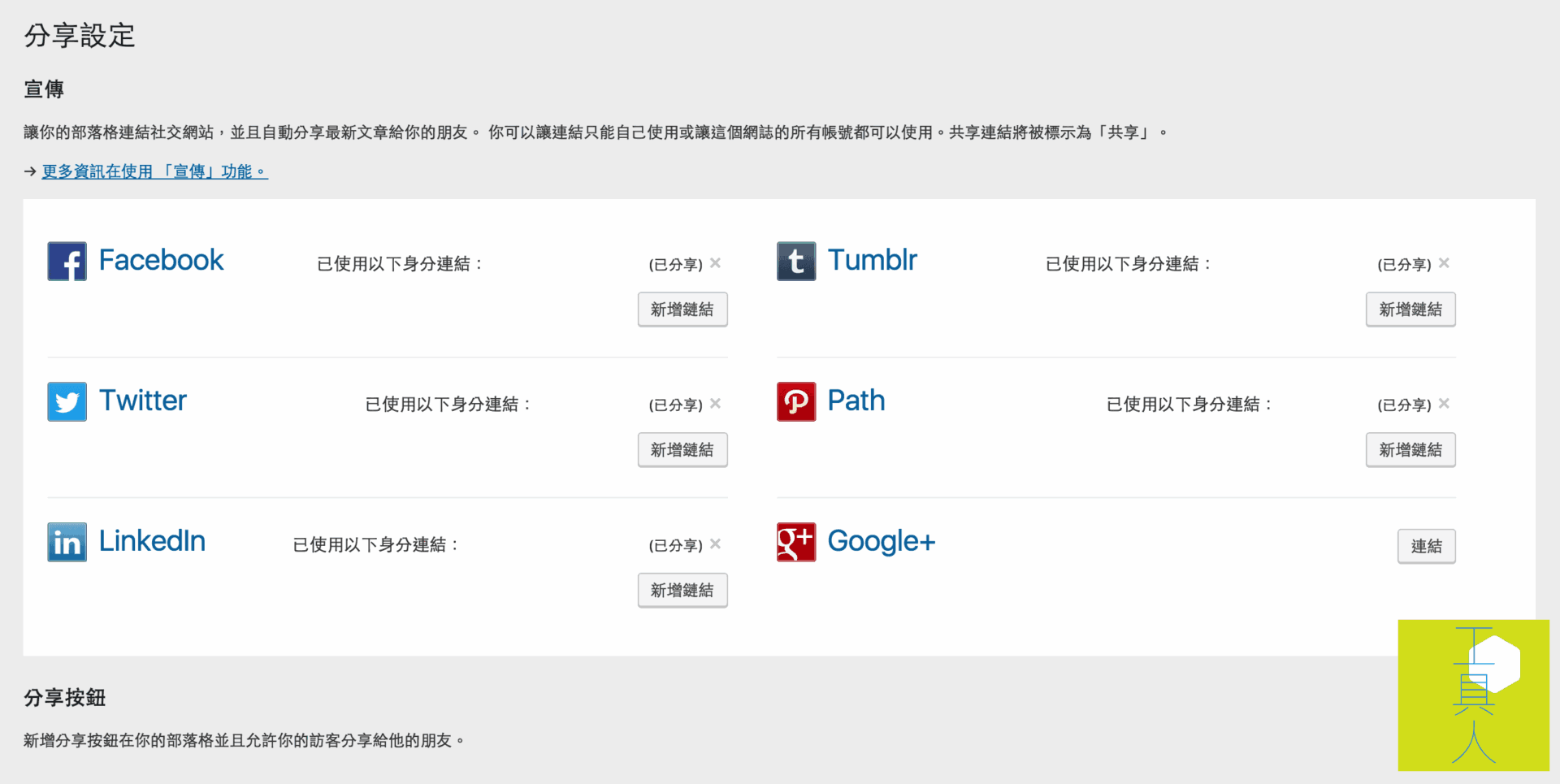1560x784 pixels.
Task: Add a new Tumblr connection (新增鏈結)
Action: (x=1410, y=310)
